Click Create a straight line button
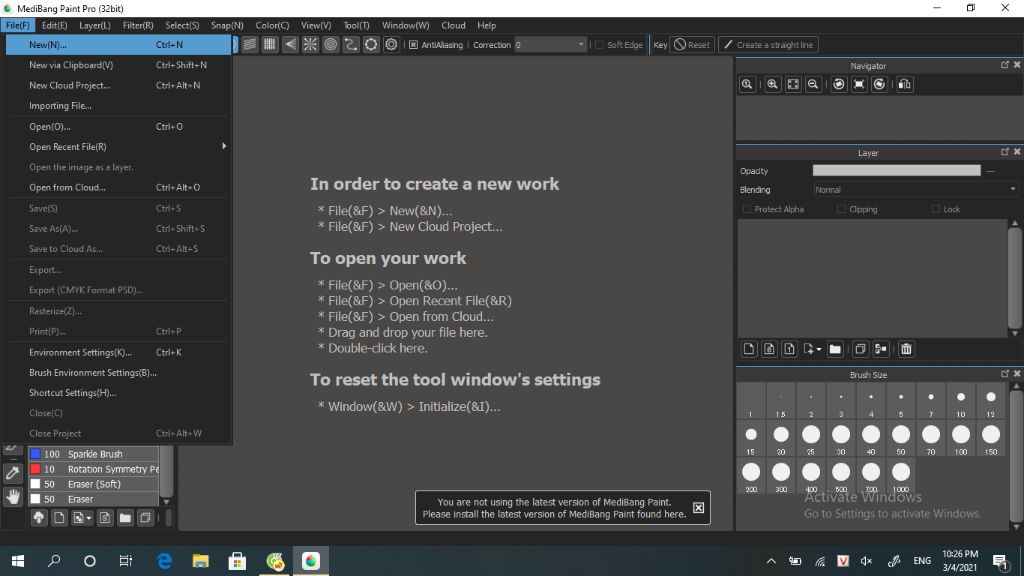 pos(769,44)
